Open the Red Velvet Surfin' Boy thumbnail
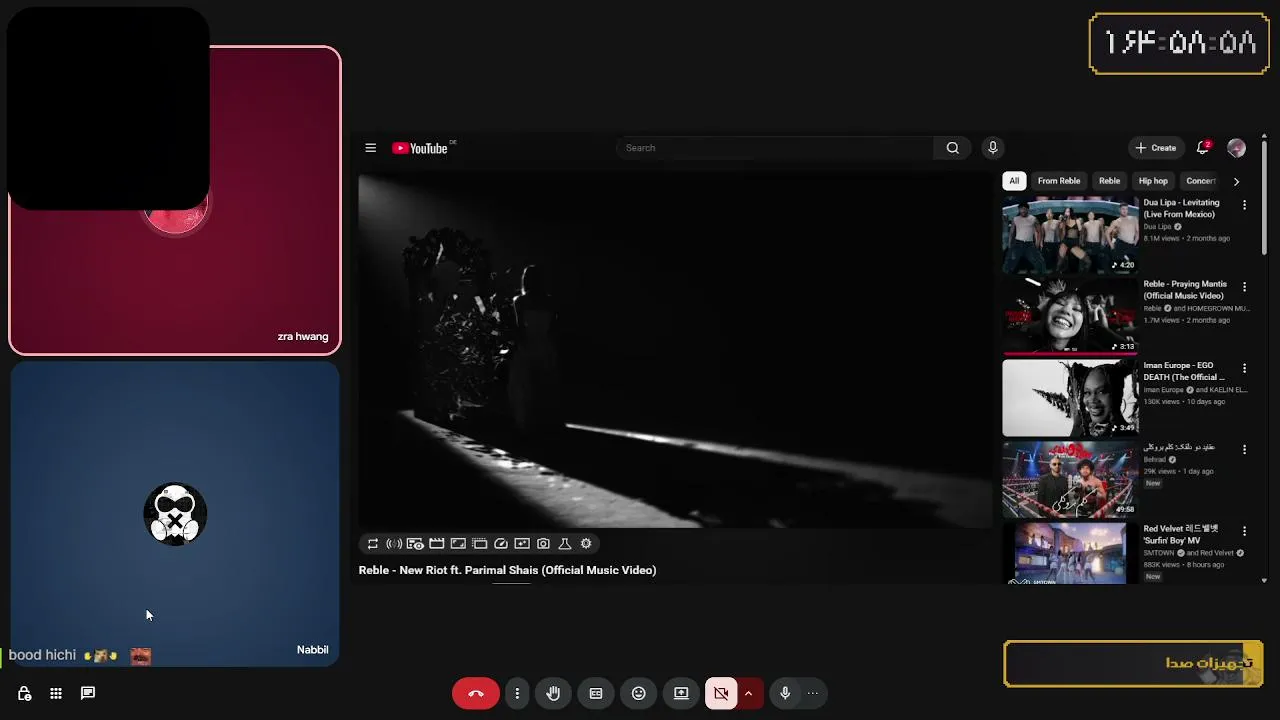 pos(1070,552)
